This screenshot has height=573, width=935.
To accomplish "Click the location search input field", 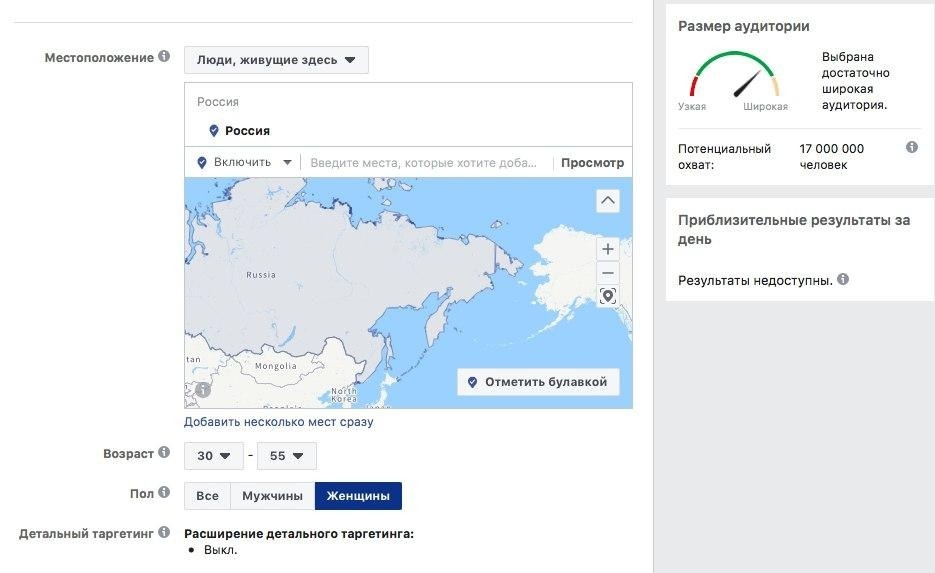I will click(x=425, y=163).
